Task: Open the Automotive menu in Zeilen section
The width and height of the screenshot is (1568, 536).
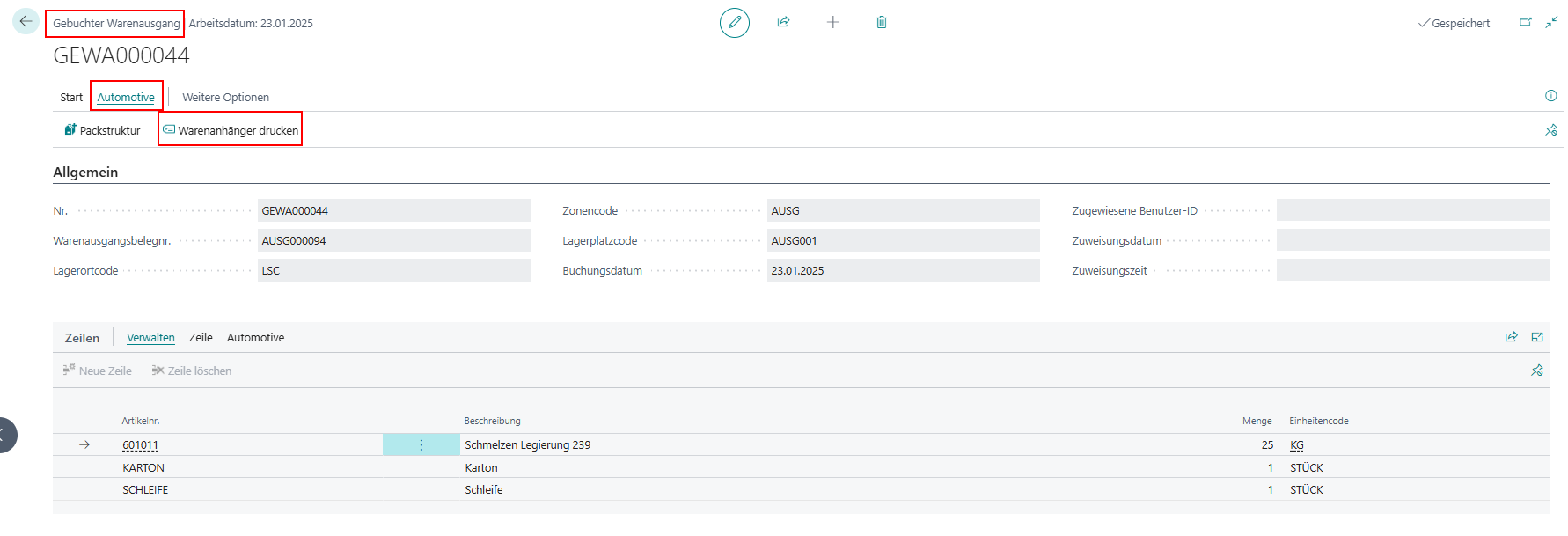Action: (255, 338)
